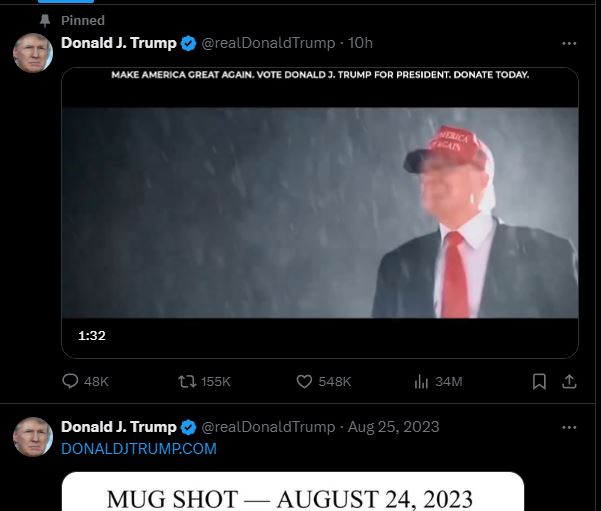
Task: Click the pinned post display name
Action: click(x=118, y=43)
